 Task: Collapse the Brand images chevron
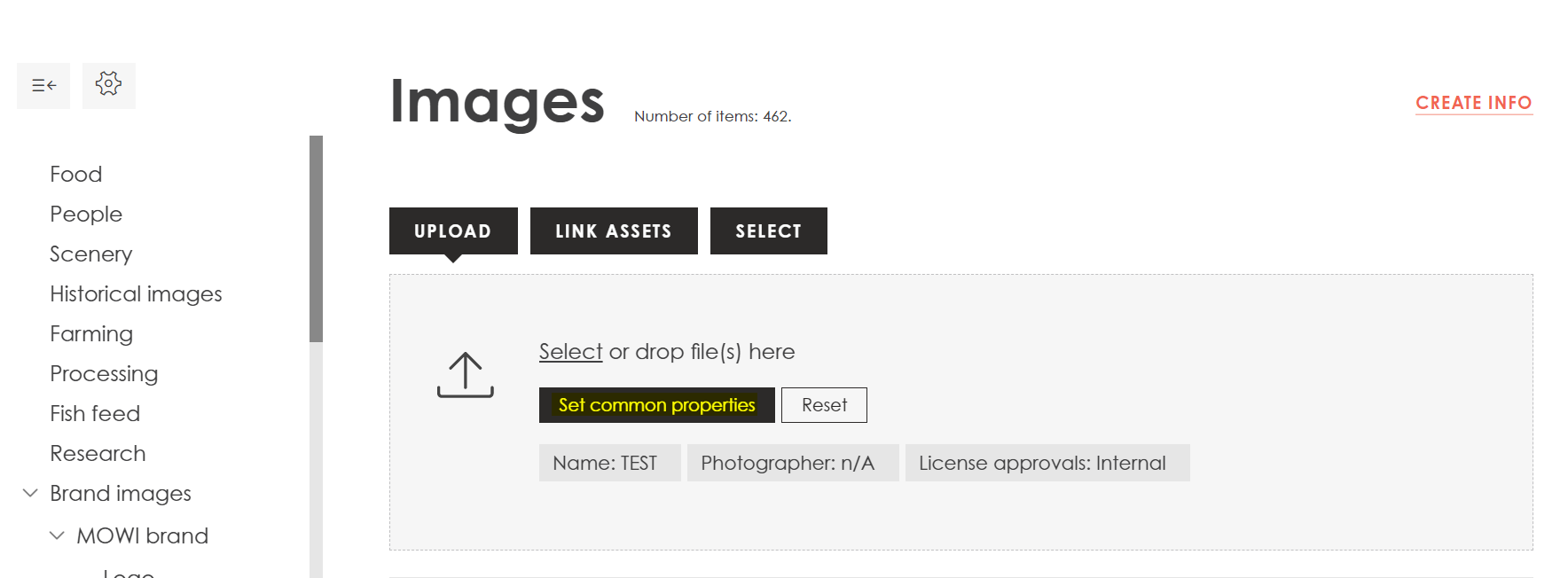pos(30,493)
